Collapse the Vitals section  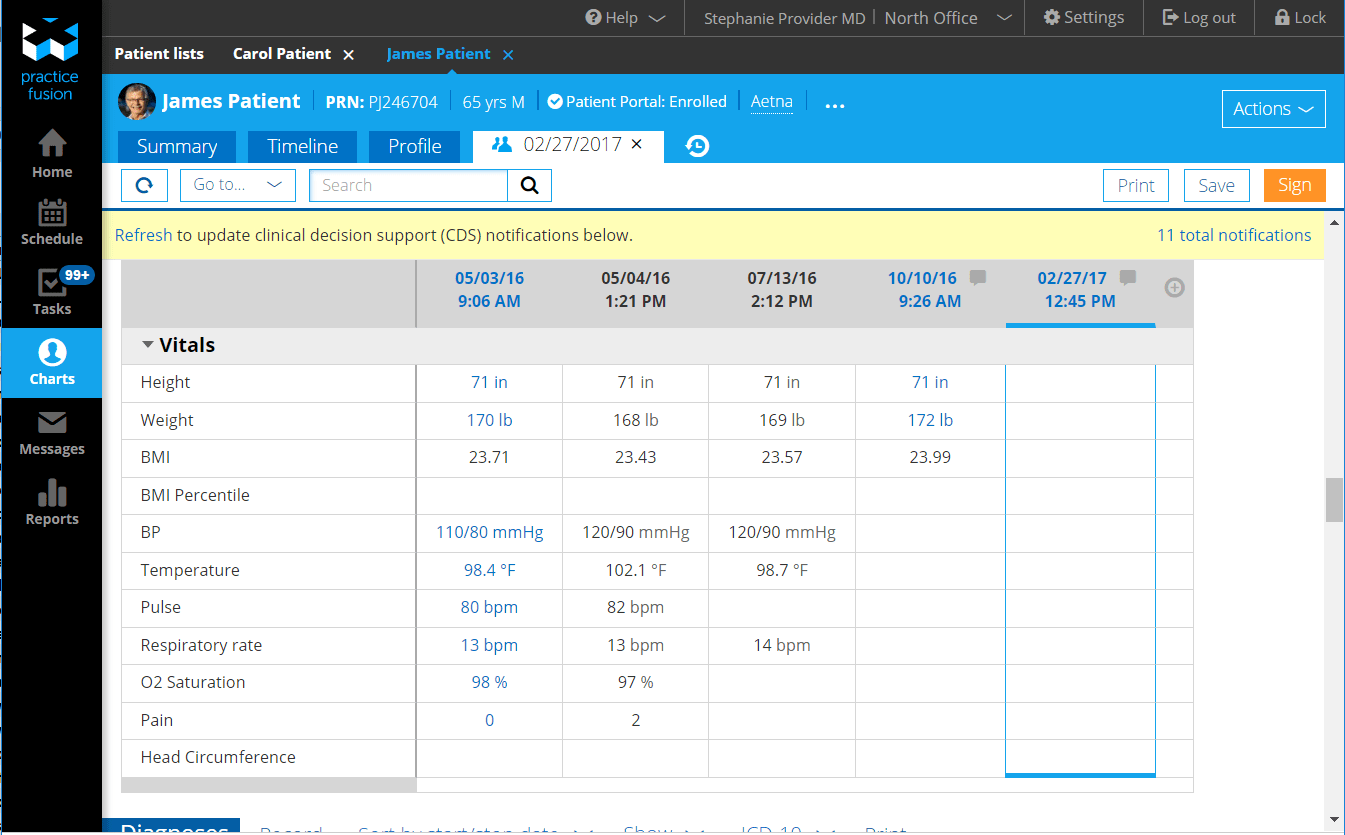pyautogui.click(x=148, y=345)
